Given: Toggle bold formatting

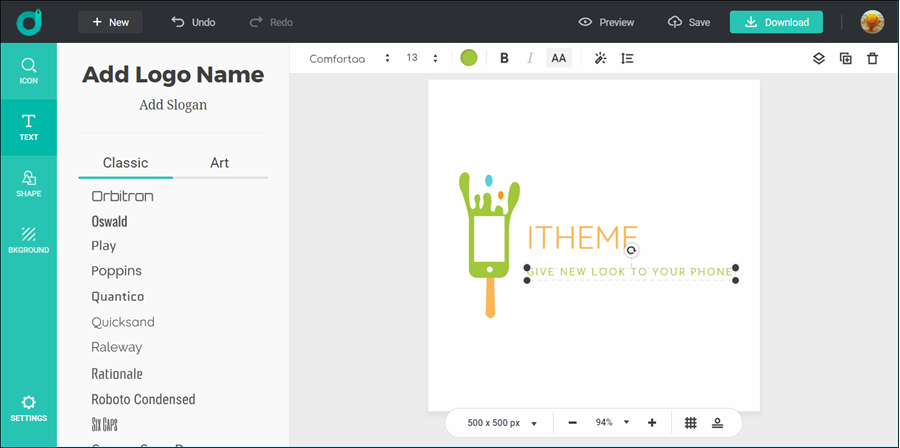Looking at the screenshot, I should pos(504,58).
